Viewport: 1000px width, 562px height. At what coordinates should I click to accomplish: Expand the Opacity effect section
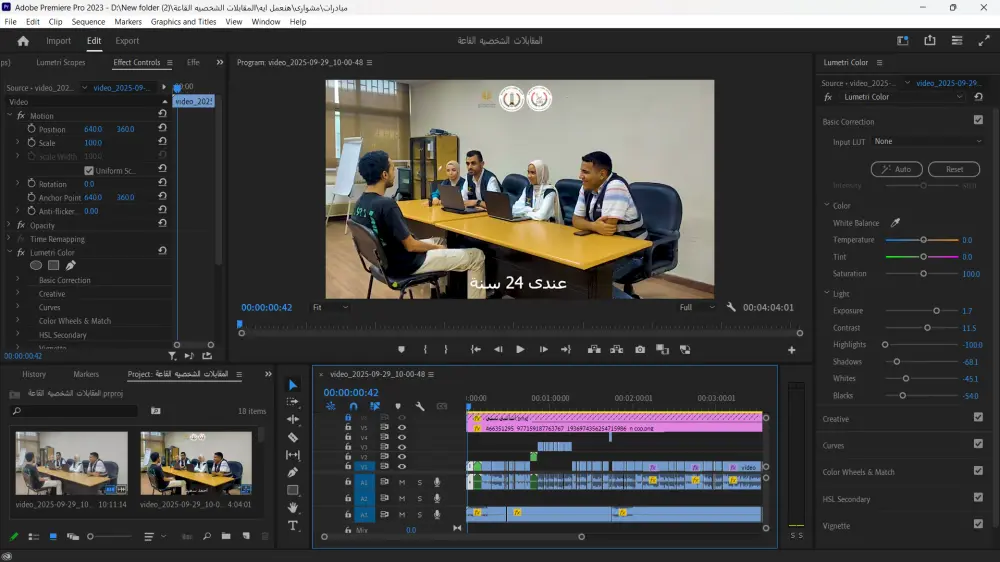9,226
